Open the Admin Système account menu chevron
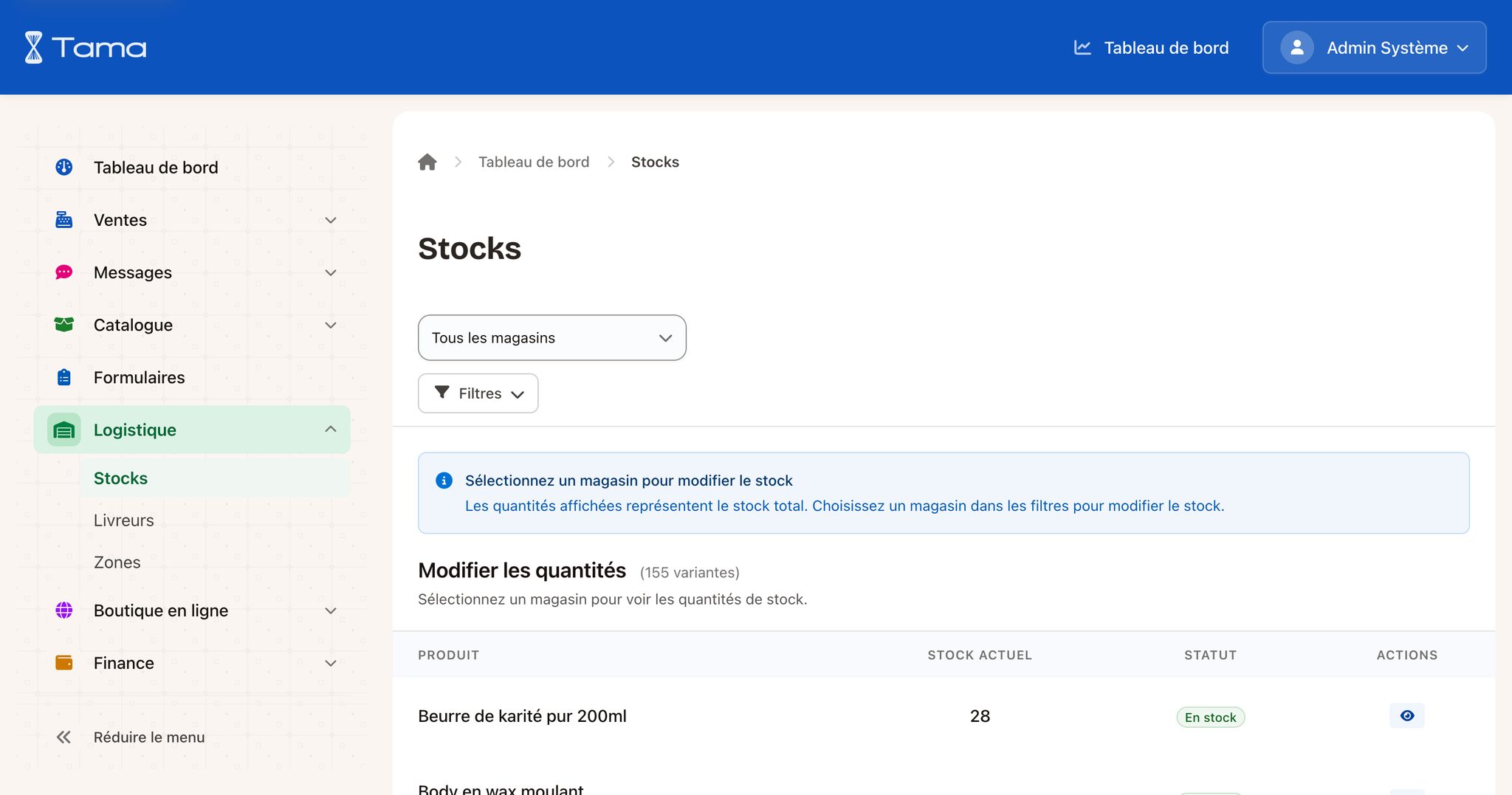 pos(1463,48)
